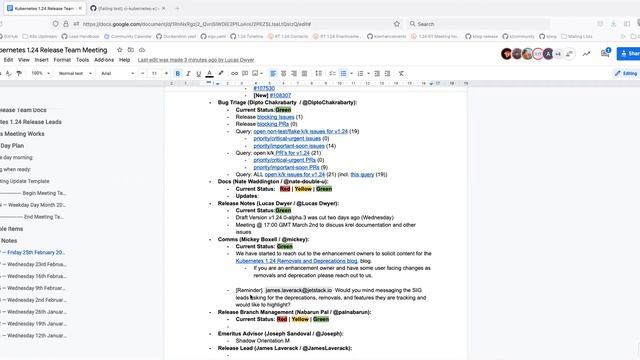Expand the numbered list style dropdown
This screenshot has width=640, height=360.
(368, 73)
